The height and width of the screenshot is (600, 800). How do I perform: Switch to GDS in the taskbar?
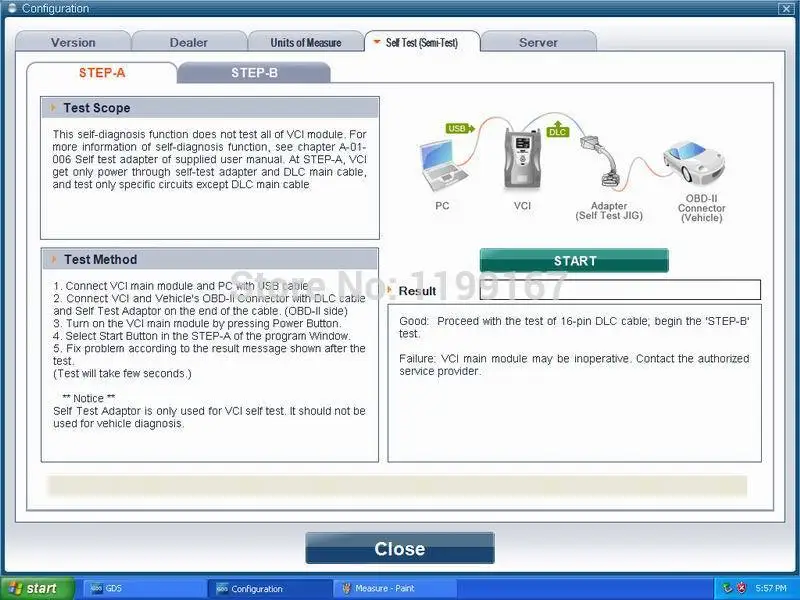(144, 588)
